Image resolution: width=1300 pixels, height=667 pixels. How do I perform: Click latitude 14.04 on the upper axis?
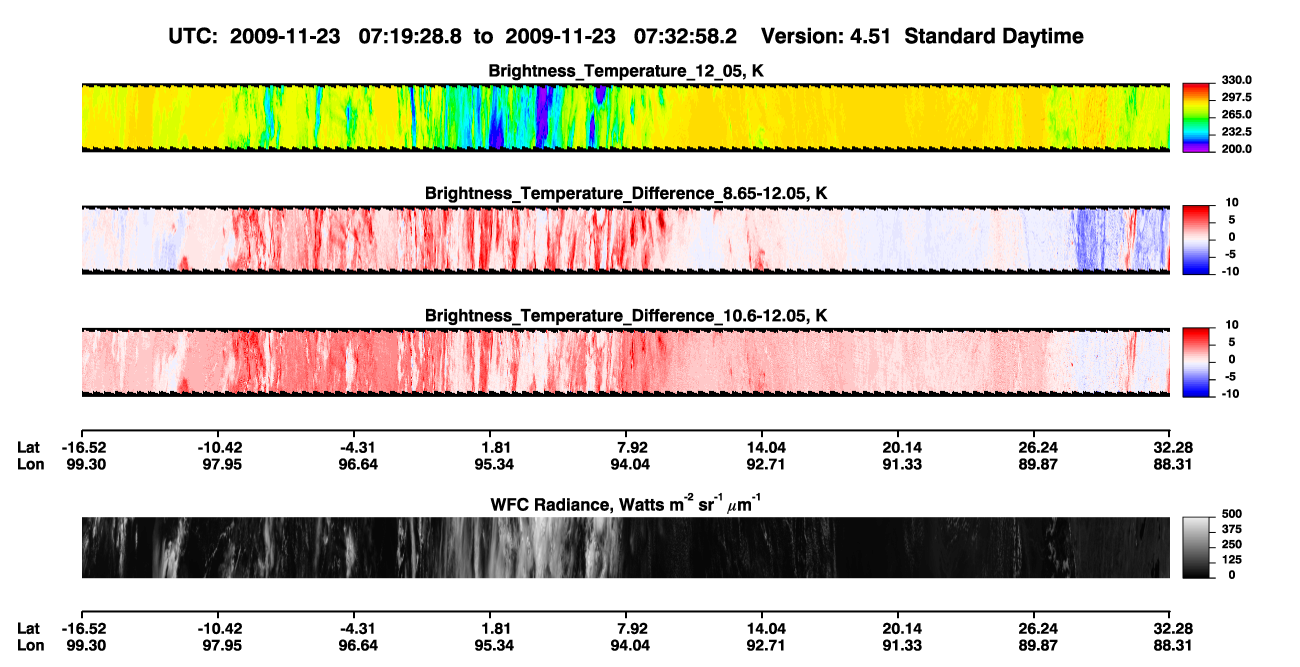[762, 448]
